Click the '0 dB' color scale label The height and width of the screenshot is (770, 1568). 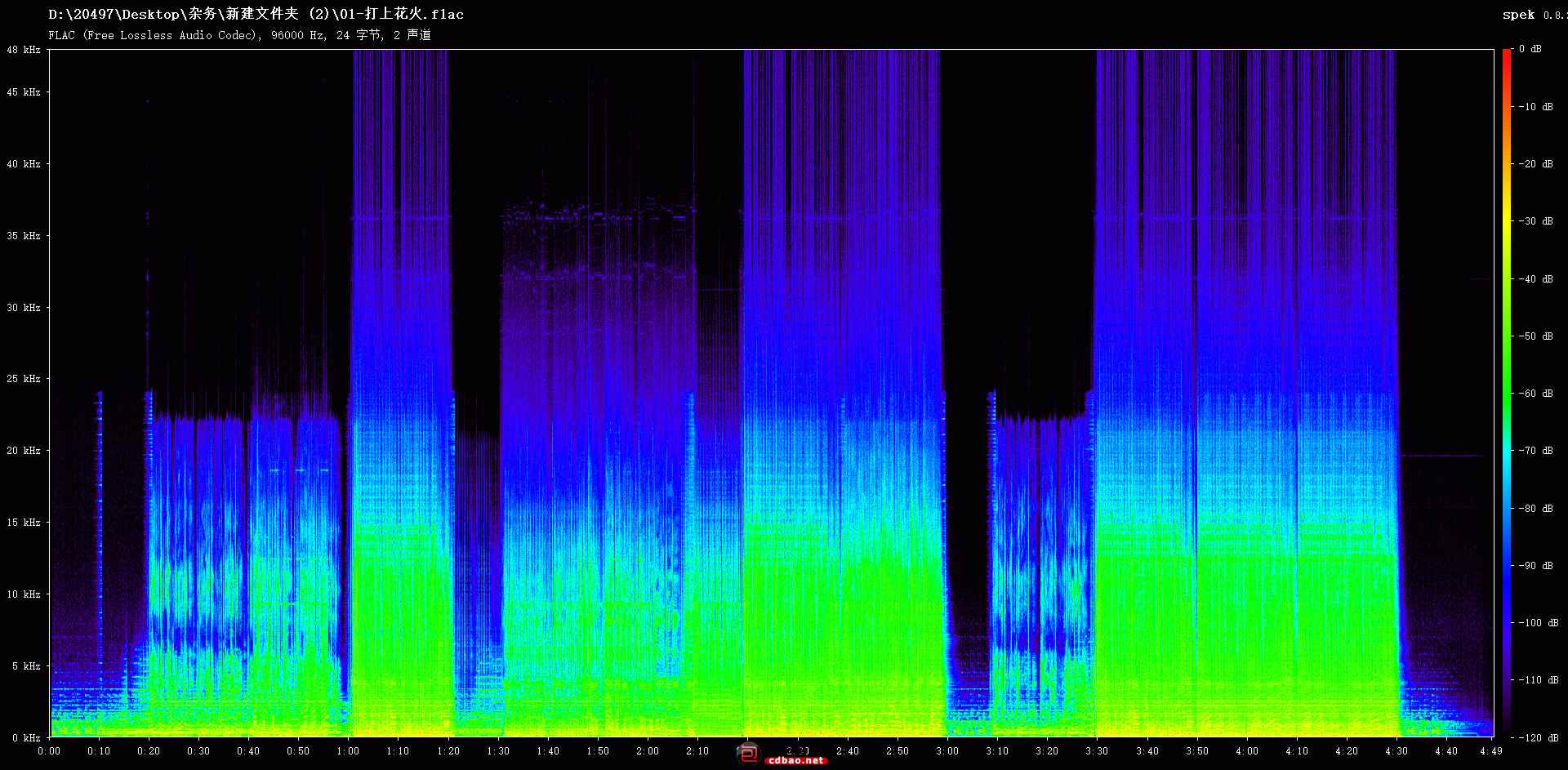tap(1530, 49)
